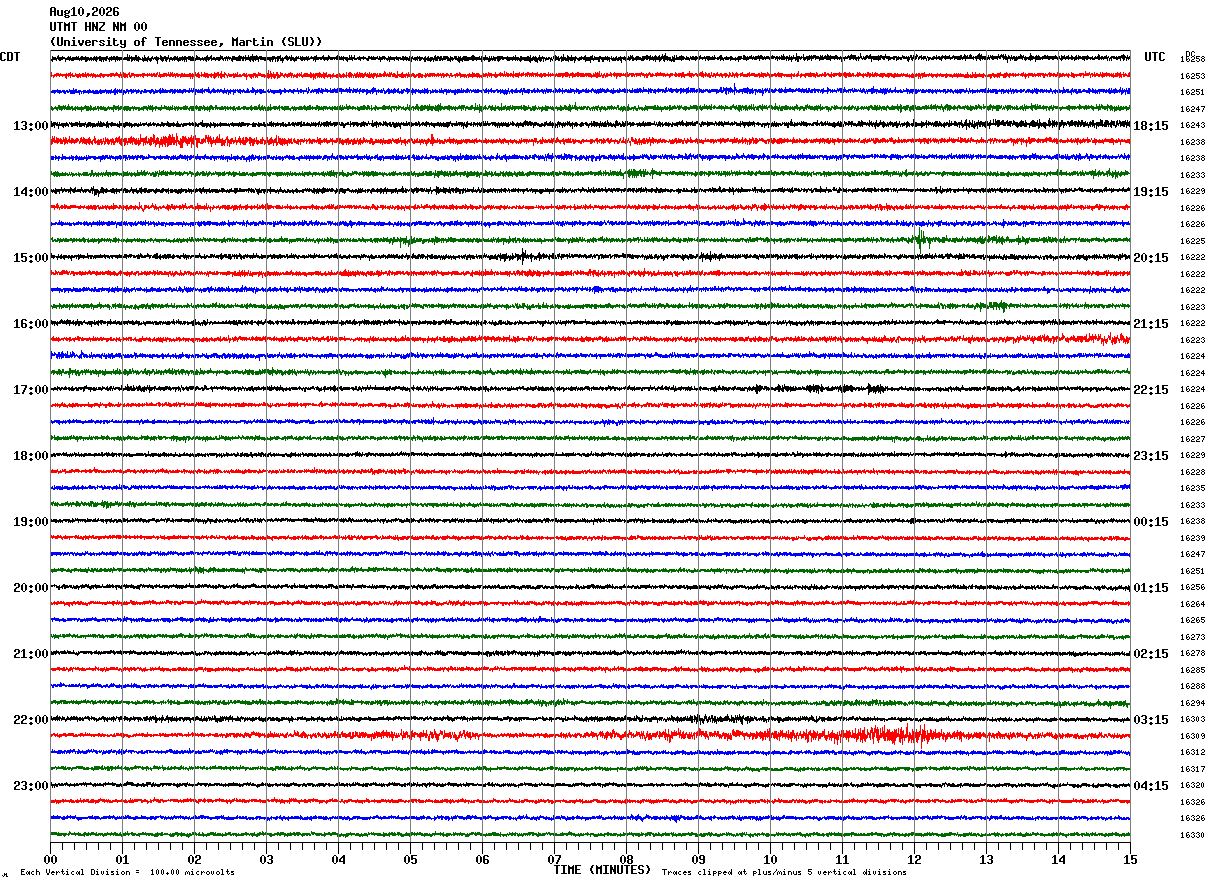Click the DC offset value '16330'
Screen dimensions: 1210x886
(x=1192, y=835)
